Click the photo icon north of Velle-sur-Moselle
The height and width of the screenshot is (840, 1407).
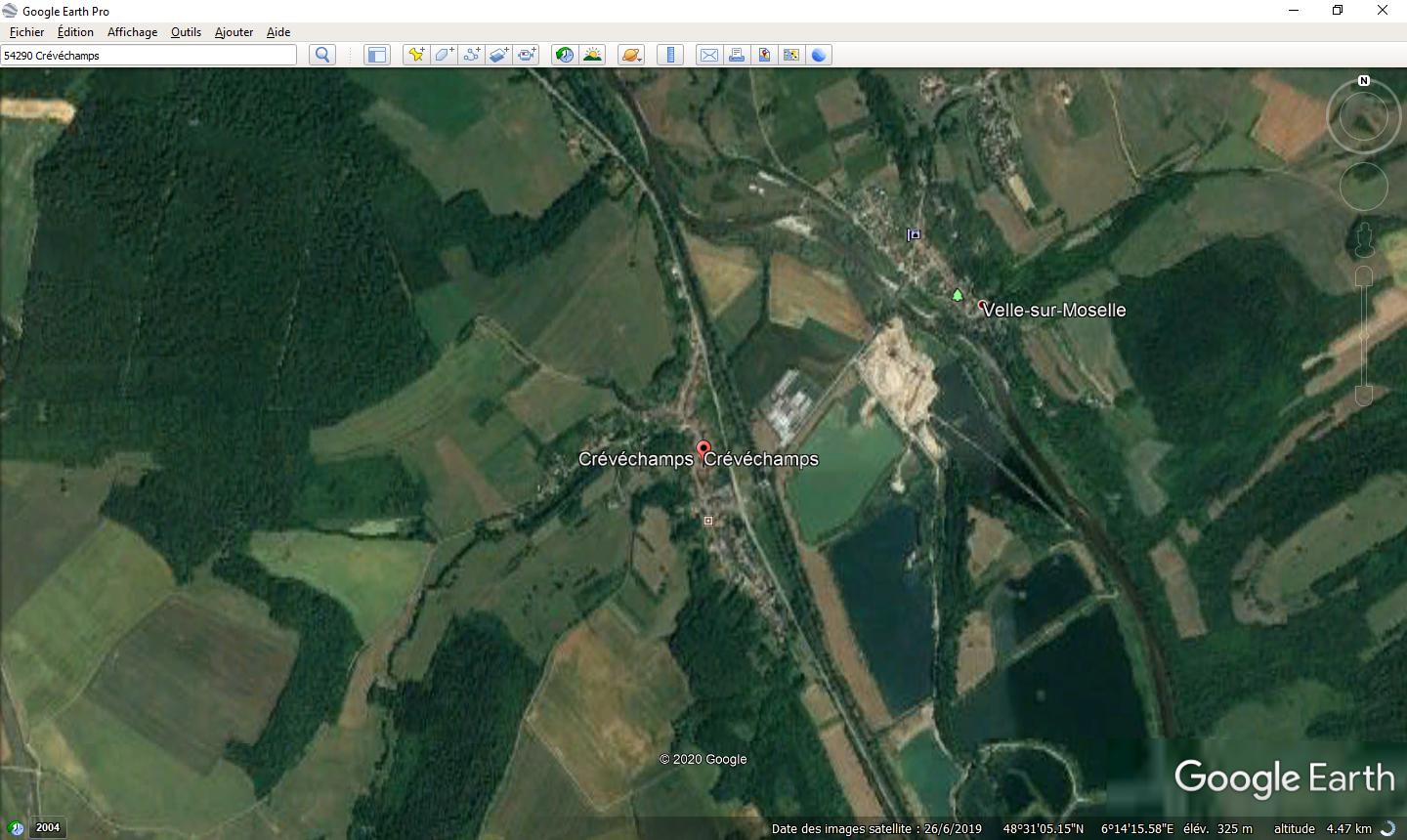pos(914,234)
